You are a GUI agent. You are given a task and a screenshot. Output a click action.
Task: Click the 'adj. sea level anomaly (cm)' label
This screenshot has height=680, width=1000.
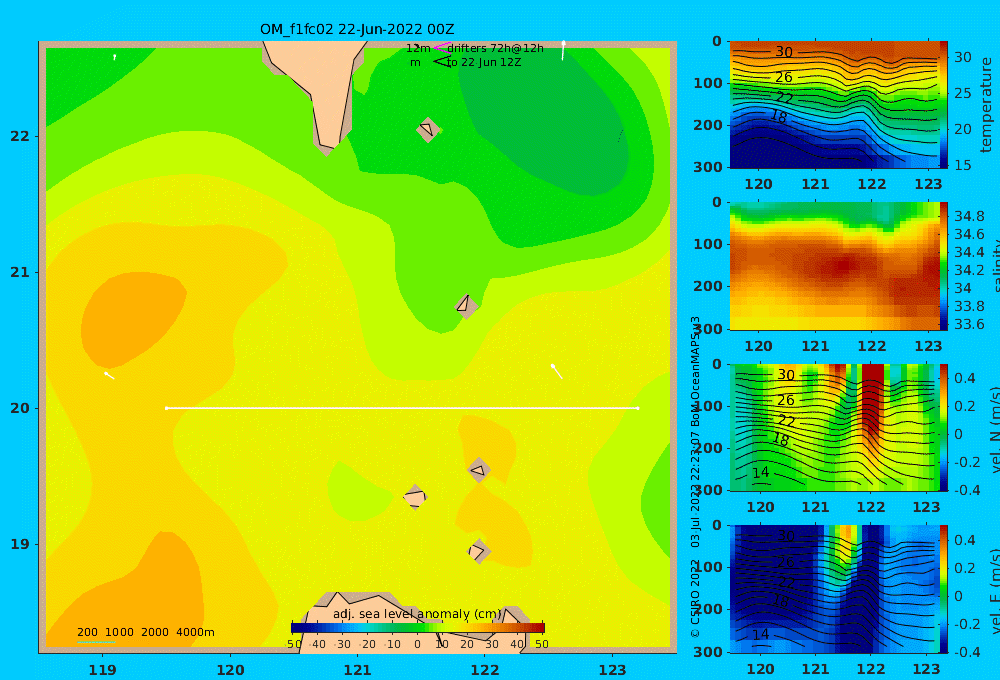pyautogui.click(x=417, y=614)
